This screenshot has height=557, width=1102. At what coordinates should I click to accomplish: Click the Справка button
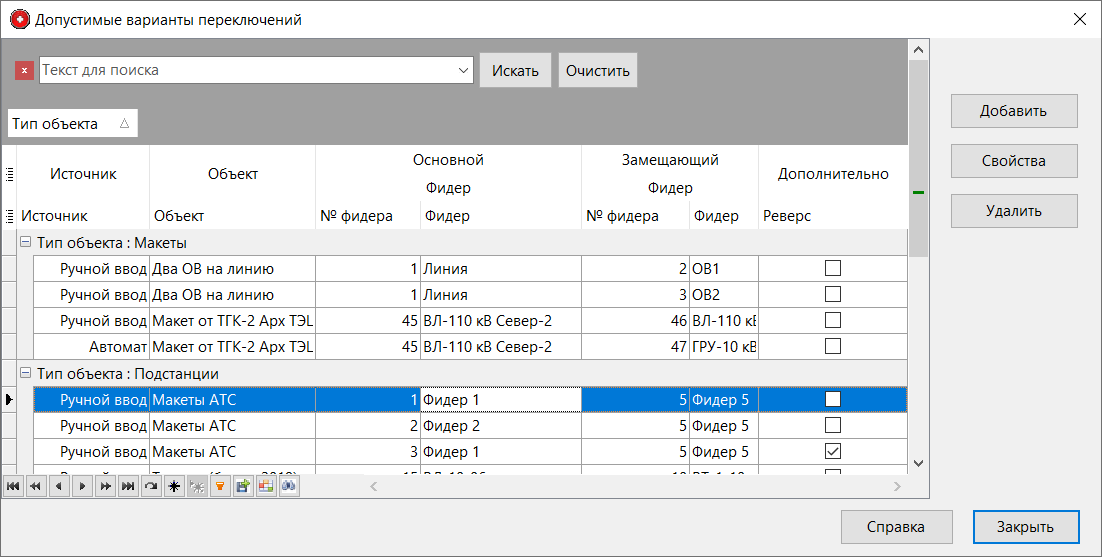pos(895,527)
